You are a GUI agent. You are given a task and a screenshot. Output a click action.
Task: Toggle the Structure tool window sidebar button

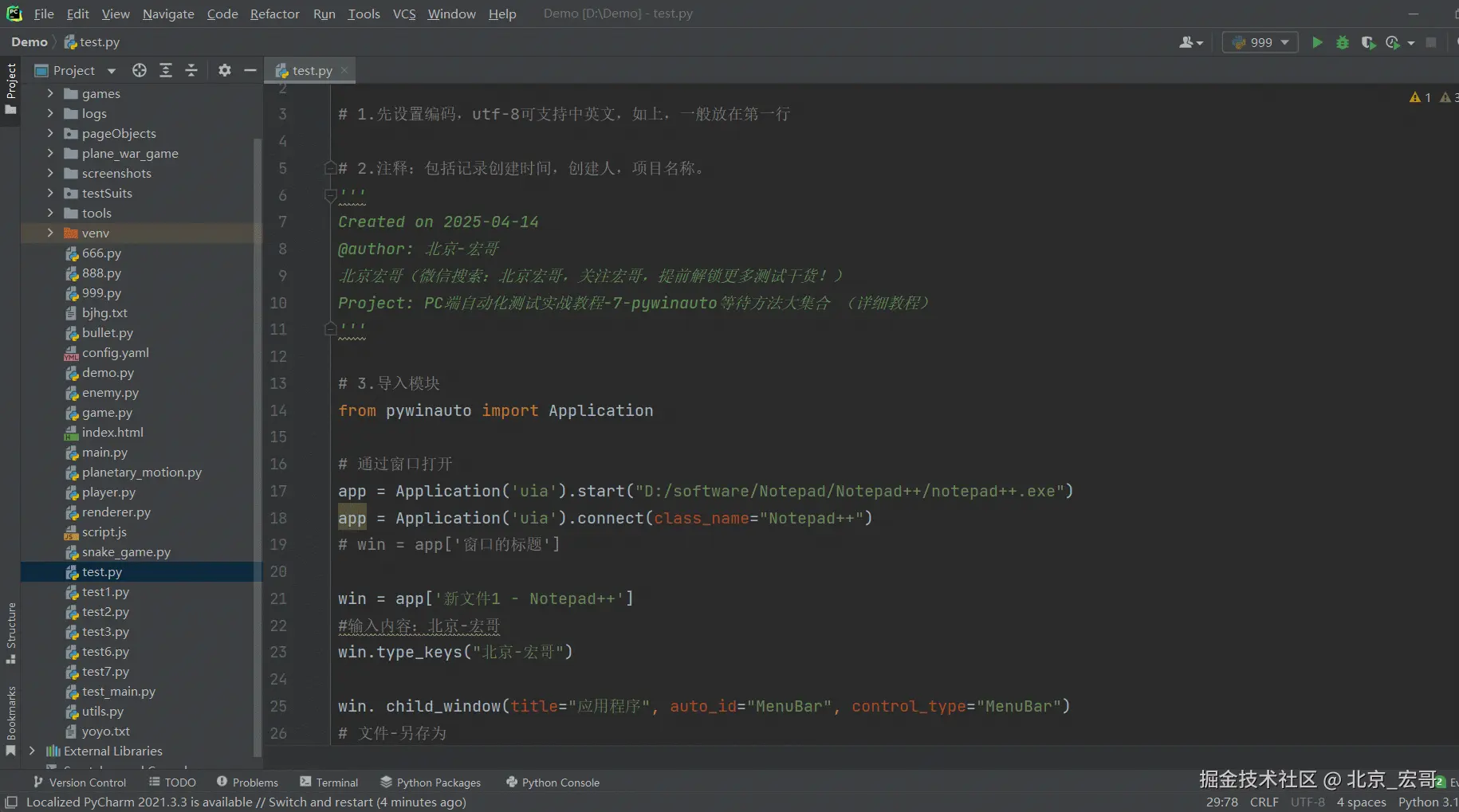pos(11,634)
